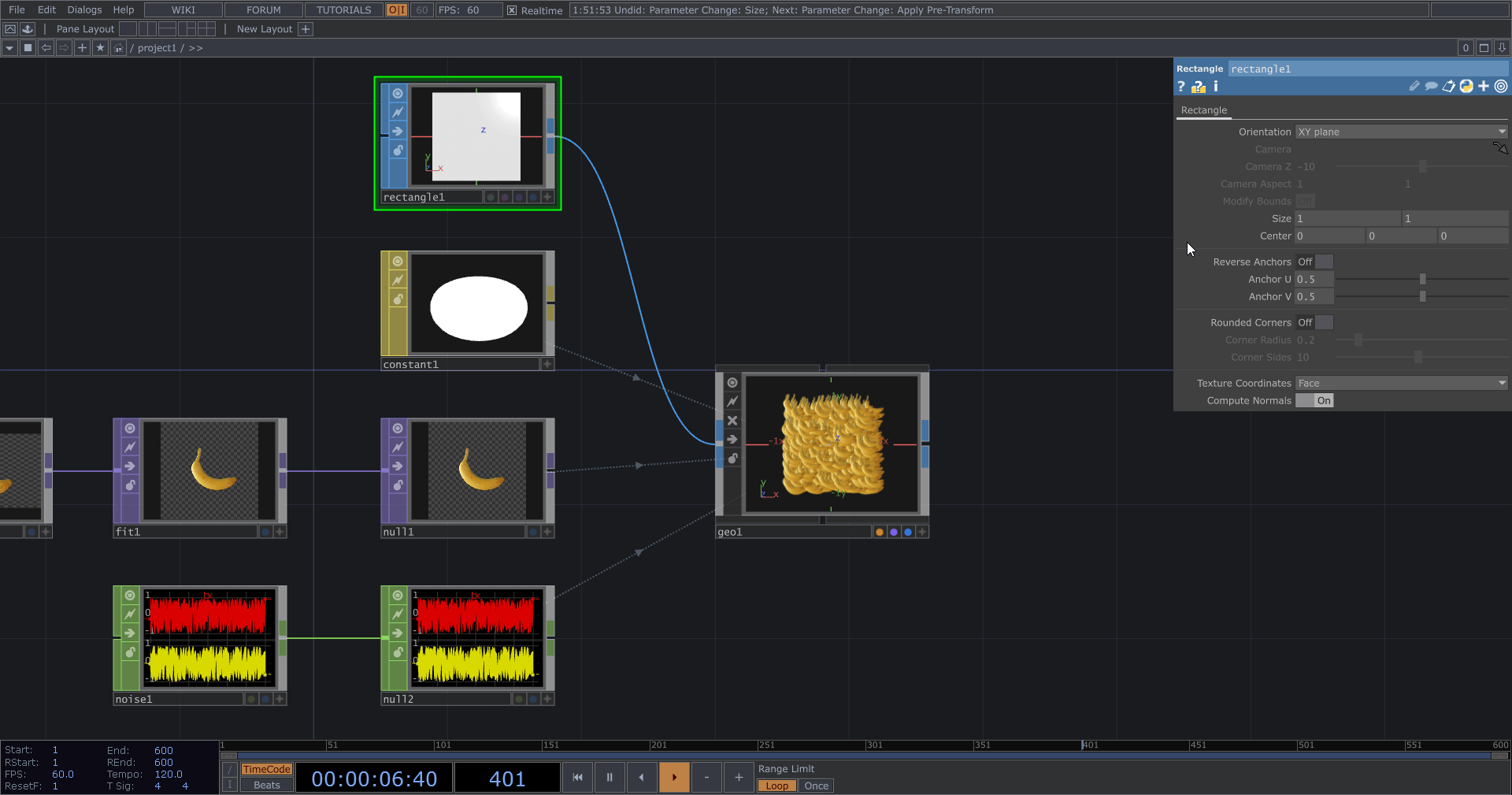Jump timeline to start with rewind button
This screenshot has width=1512, height=795.
577,778
